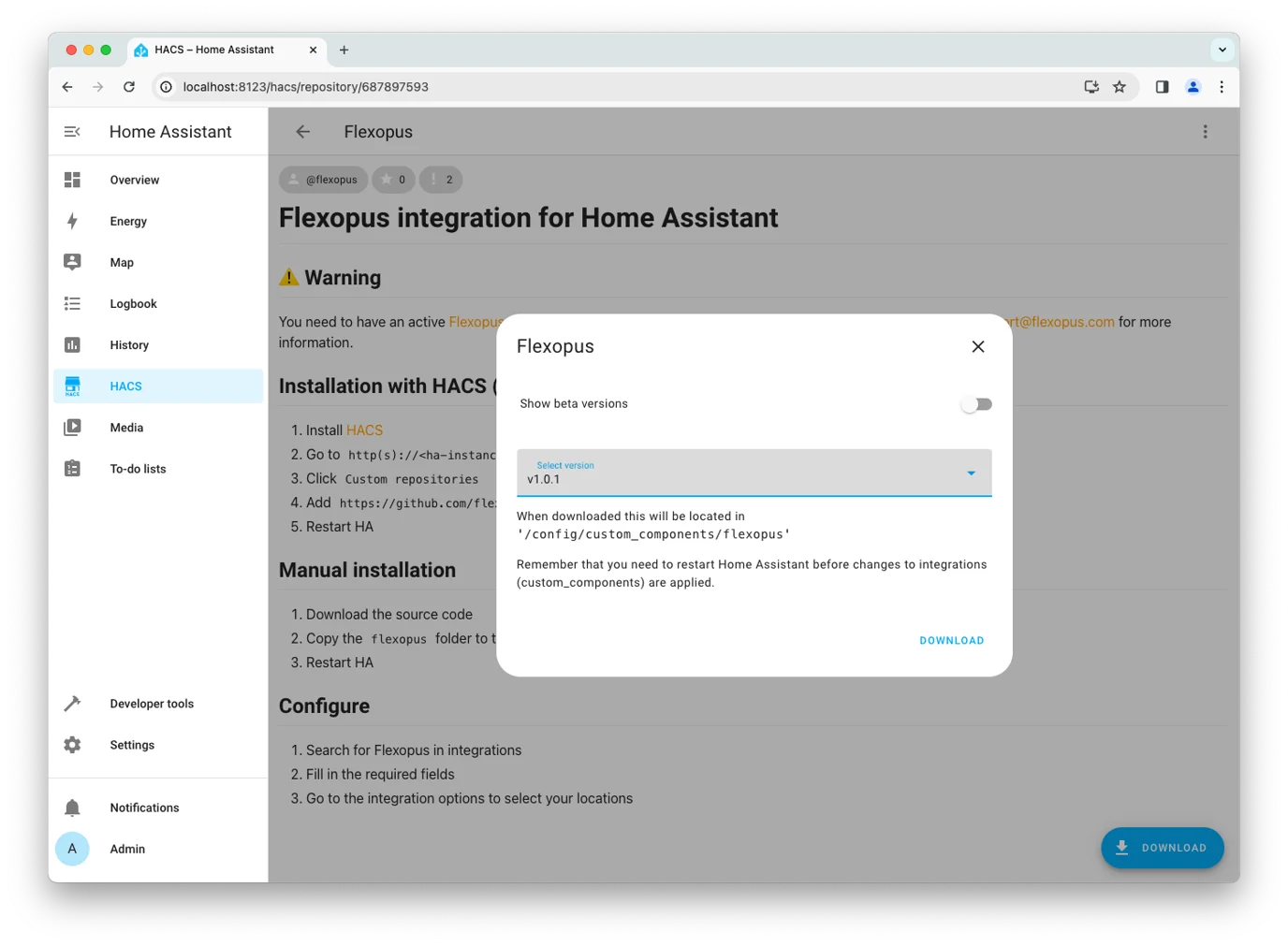Open the Energy lightning bolt icon
This screenshot has height=946, width=1288.
[x=72, y=221]
